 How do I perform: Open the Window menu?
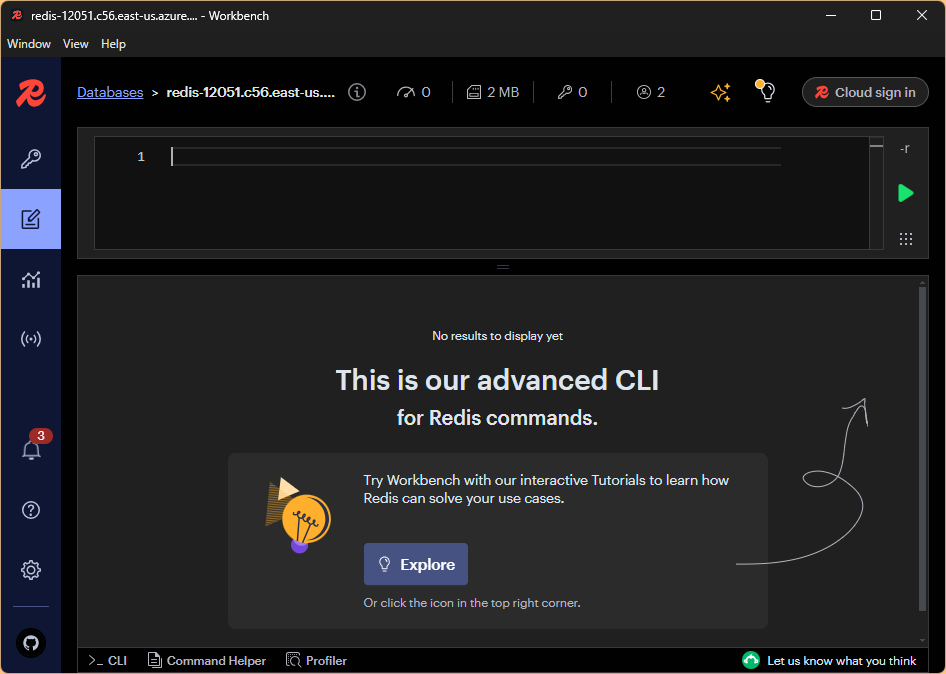[29, 44]
